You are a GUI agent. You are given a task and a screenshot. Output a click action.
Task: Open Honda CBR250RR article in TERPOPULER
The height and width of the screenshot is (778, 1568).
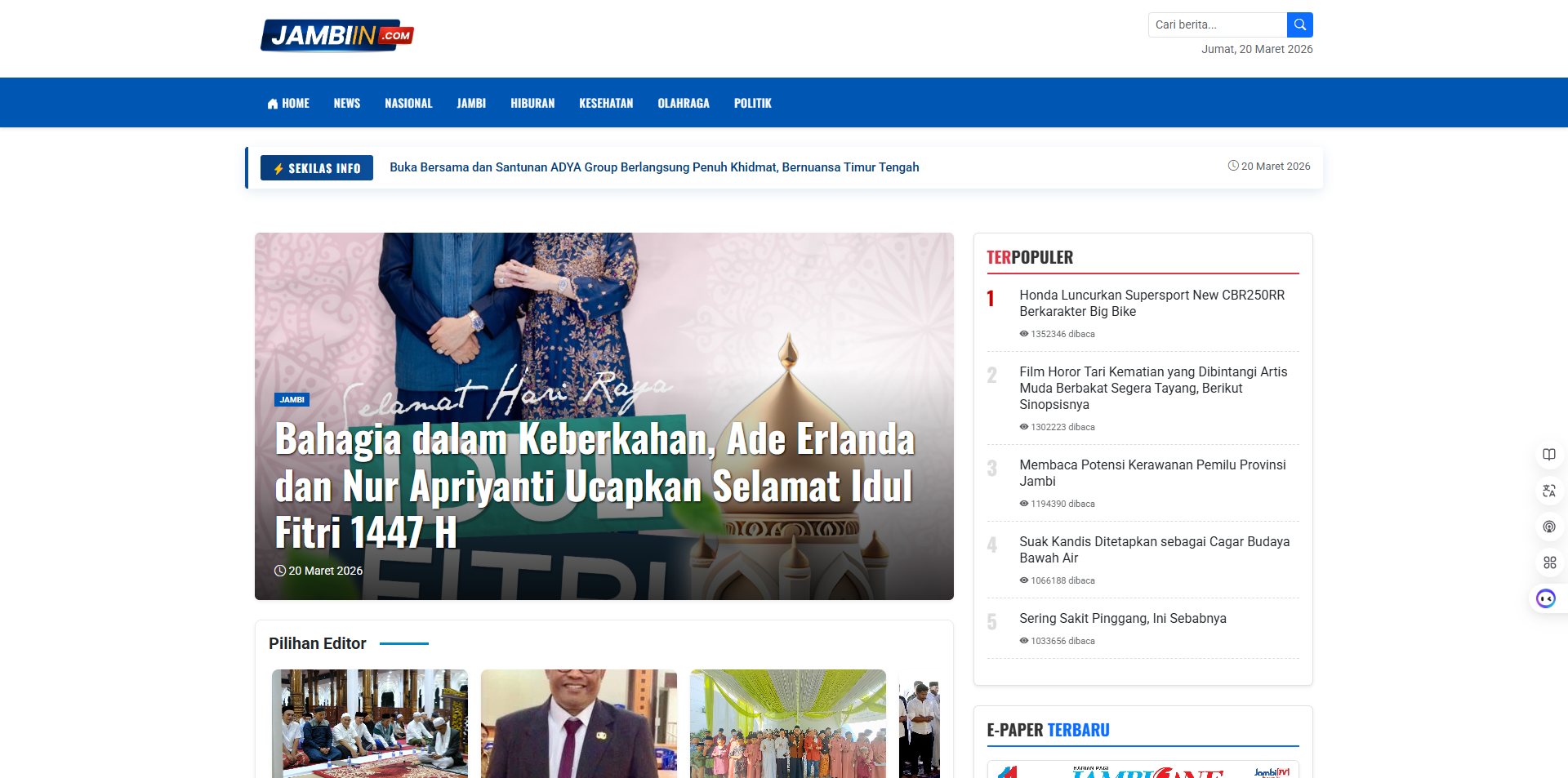pyautogui.click(x=1151, y=303)
